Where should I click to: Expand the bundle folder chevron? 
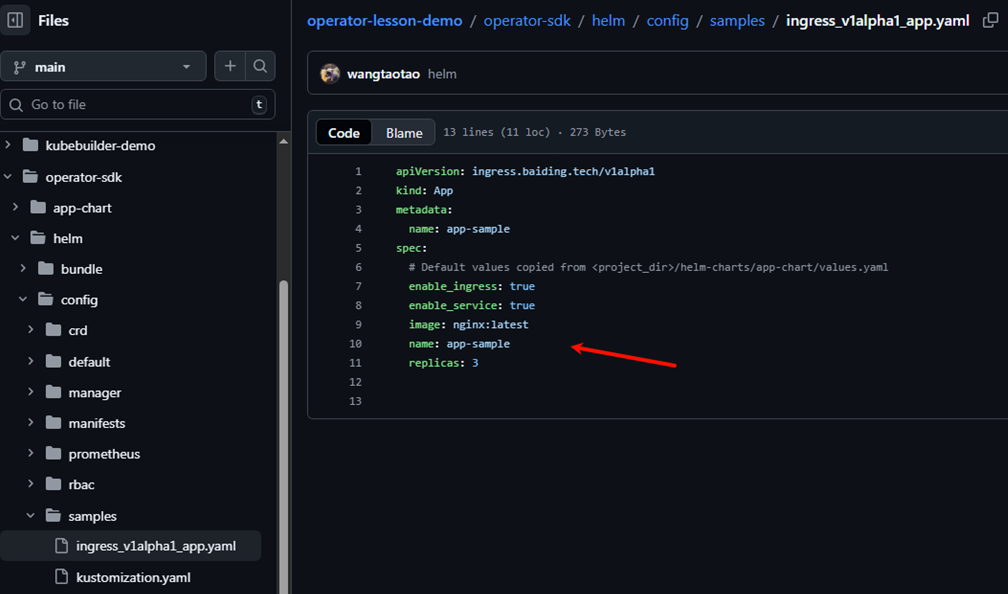point(24,269)
